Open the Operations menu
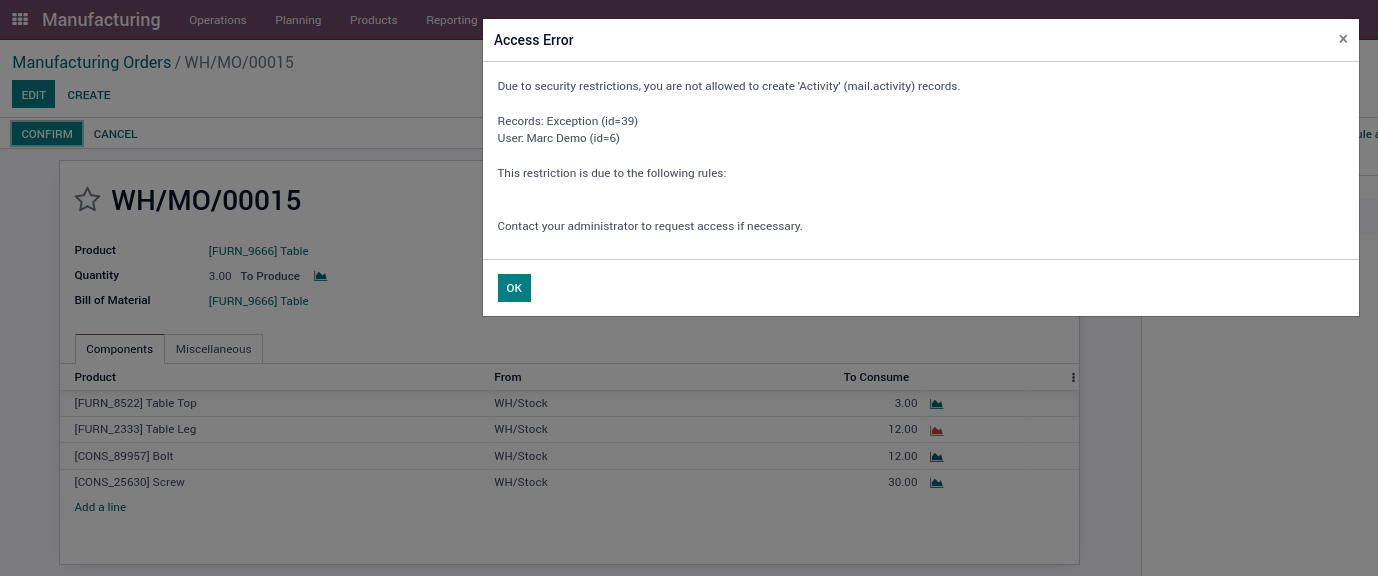This screenshot has height=576, width=1378. (x=217, y=20)
